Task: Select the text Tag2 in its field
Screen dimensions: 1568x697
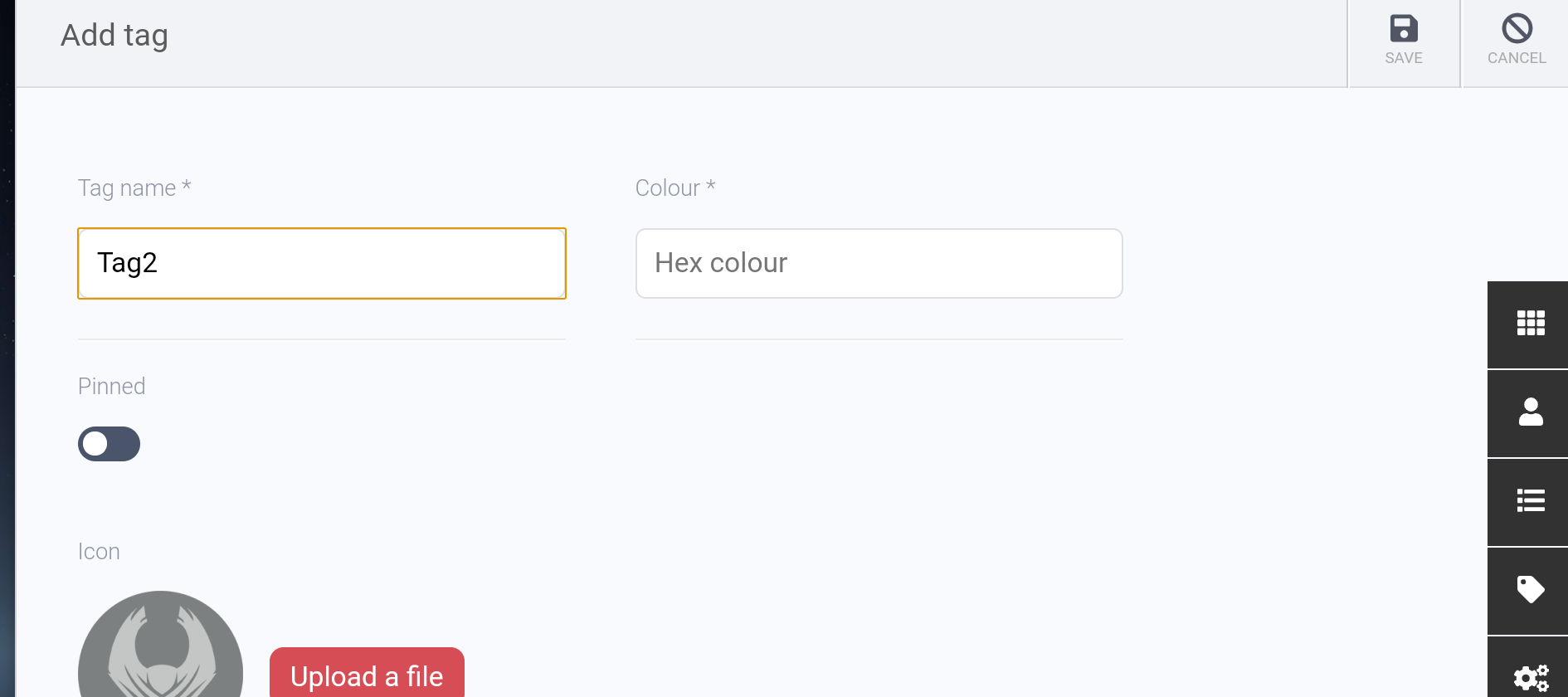Action: click(x=126, y=263)
